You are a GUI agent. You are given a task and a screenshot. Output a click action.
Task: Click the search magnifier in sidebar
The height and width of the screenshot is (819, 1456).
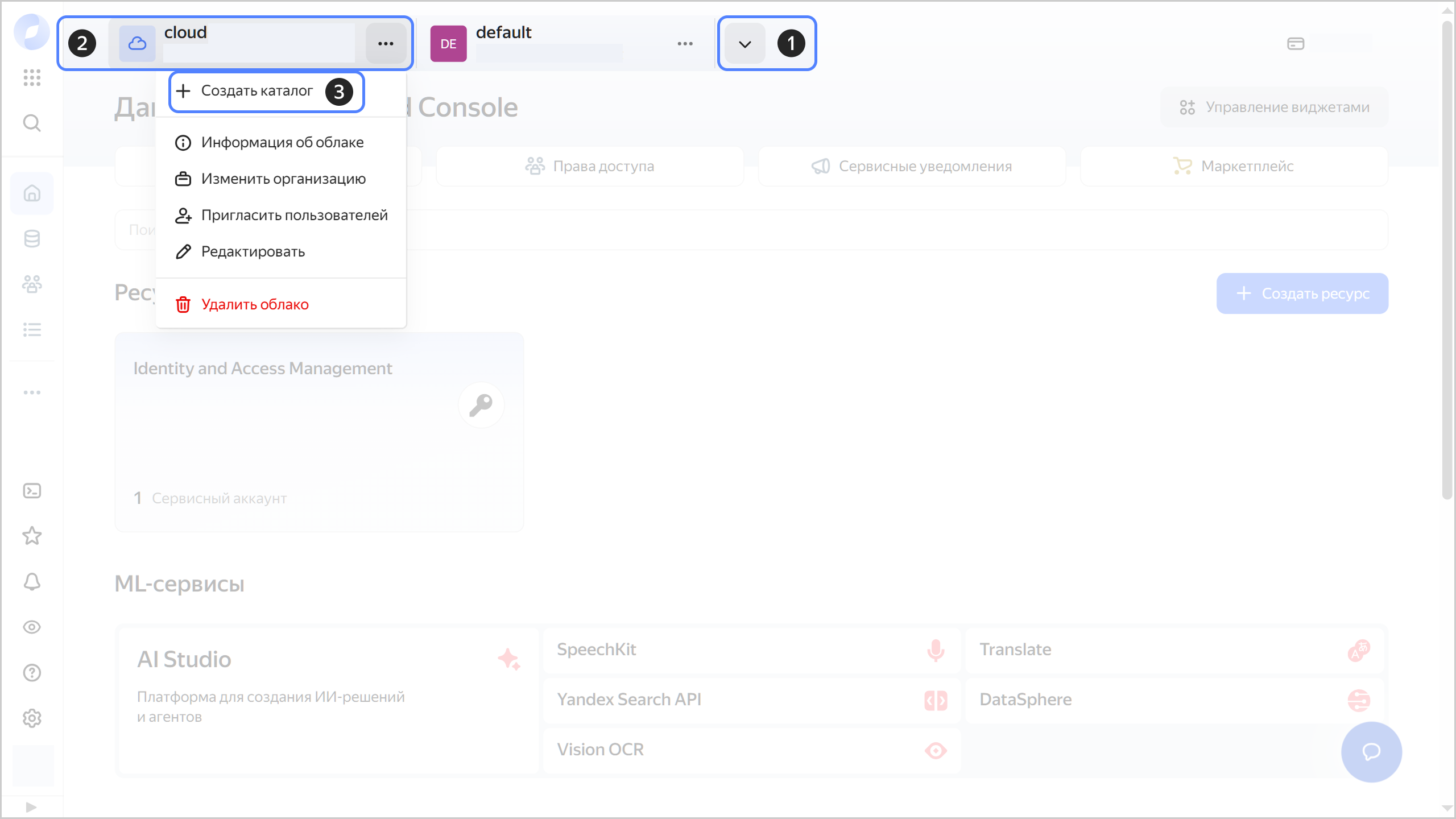tap(32, 123)
